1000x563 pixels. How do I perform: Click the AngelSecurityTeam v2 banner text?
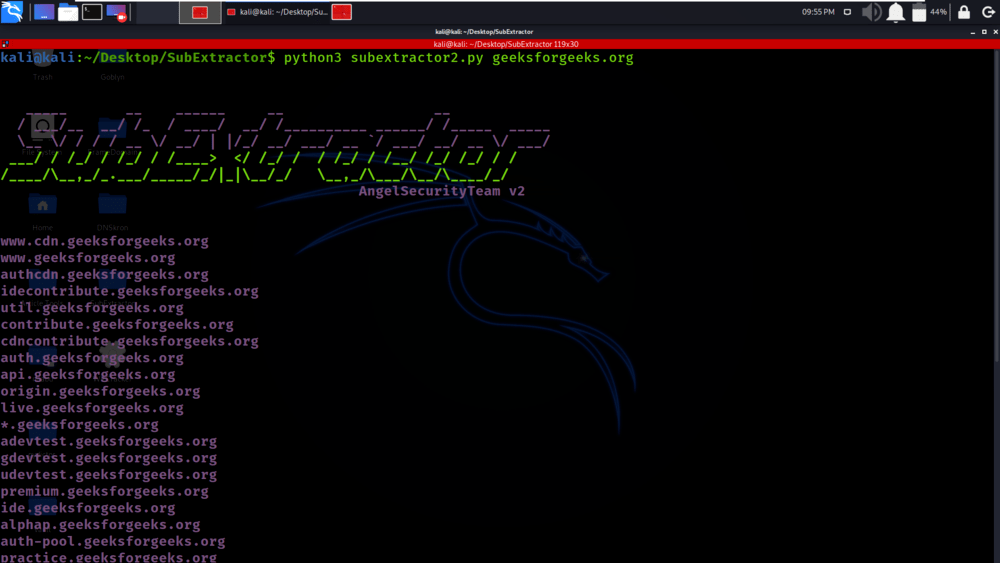coord(441,191)
